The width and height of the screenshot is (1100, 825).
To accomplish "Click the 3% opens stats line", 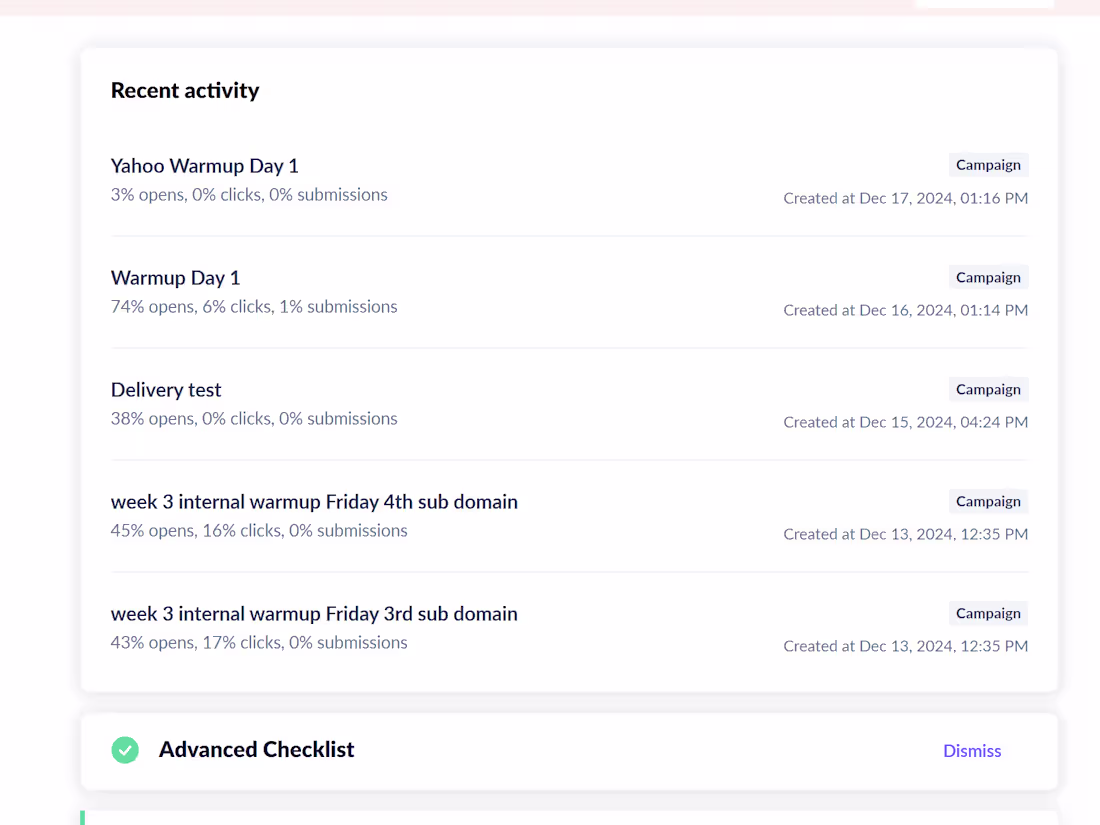I will 249,195.
